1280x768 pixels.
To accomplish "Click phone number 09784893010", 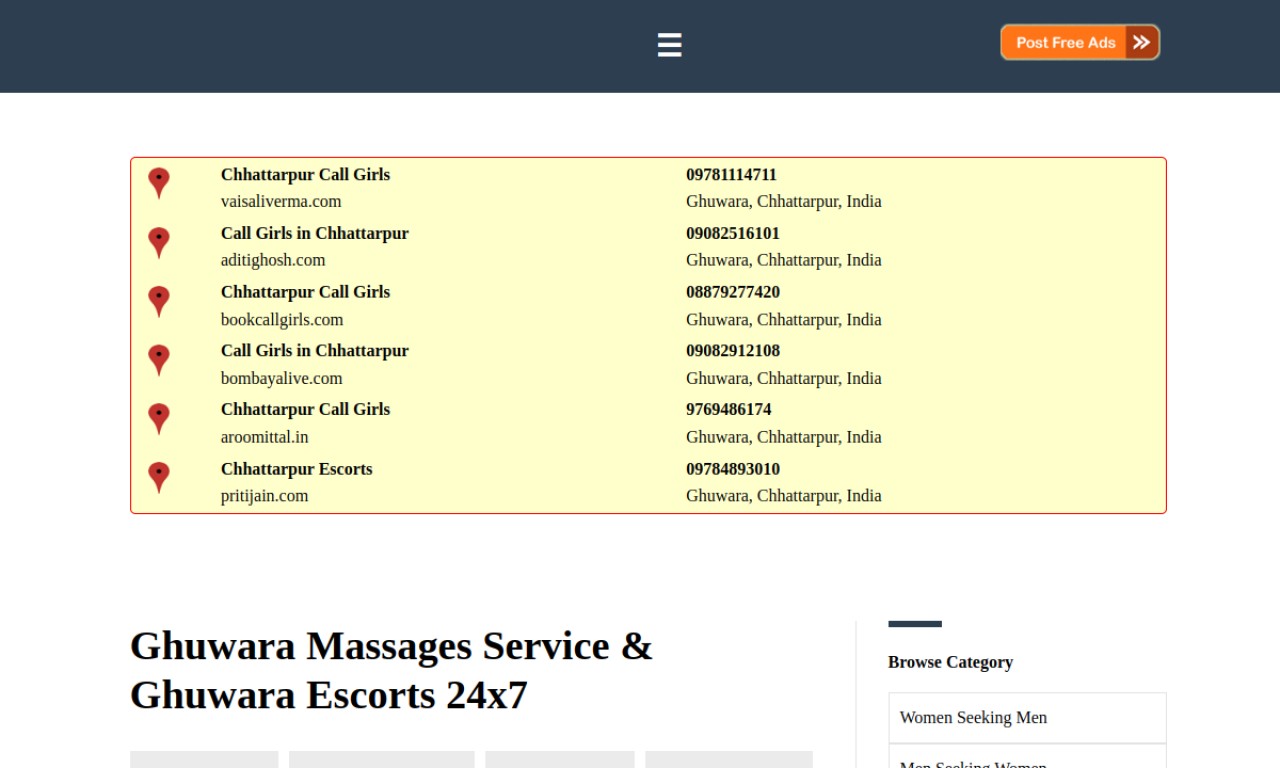I will point(733,469).
